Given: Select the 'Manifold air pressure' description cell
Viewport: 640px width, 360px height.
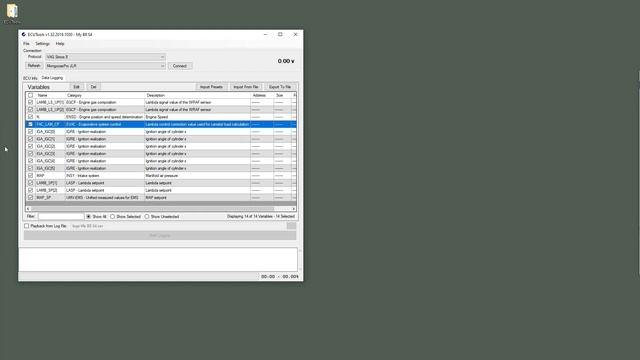Looking at the screenshot, I should click(x=198, y=176).
